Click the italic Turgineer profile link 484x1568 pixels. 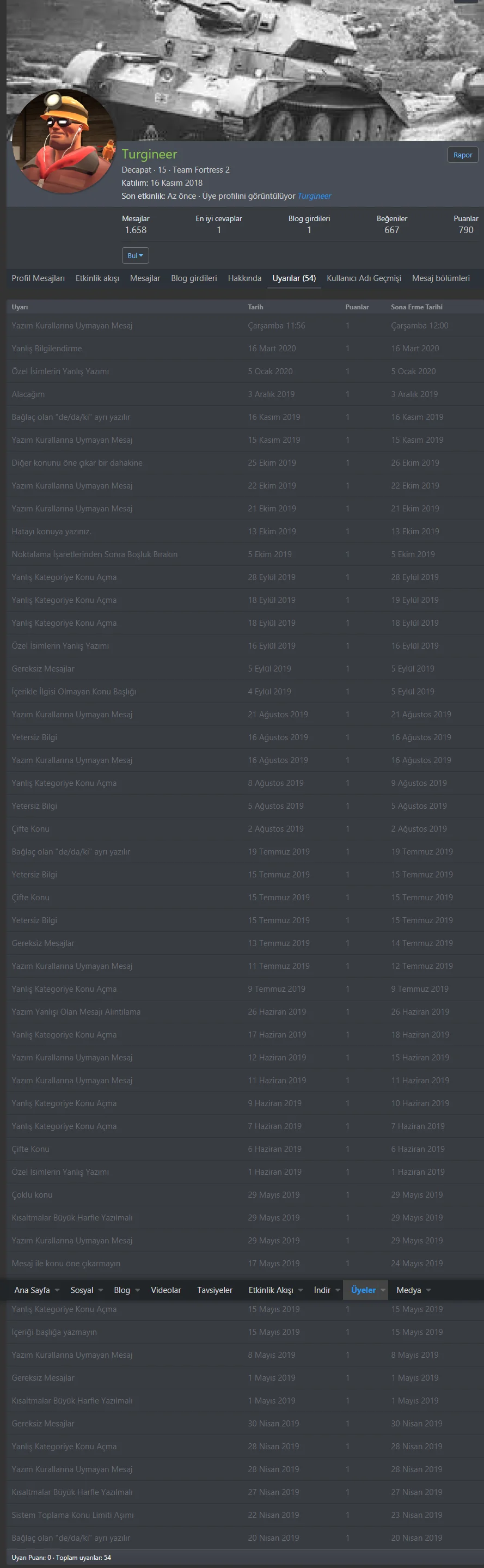(x=314, y=196)
